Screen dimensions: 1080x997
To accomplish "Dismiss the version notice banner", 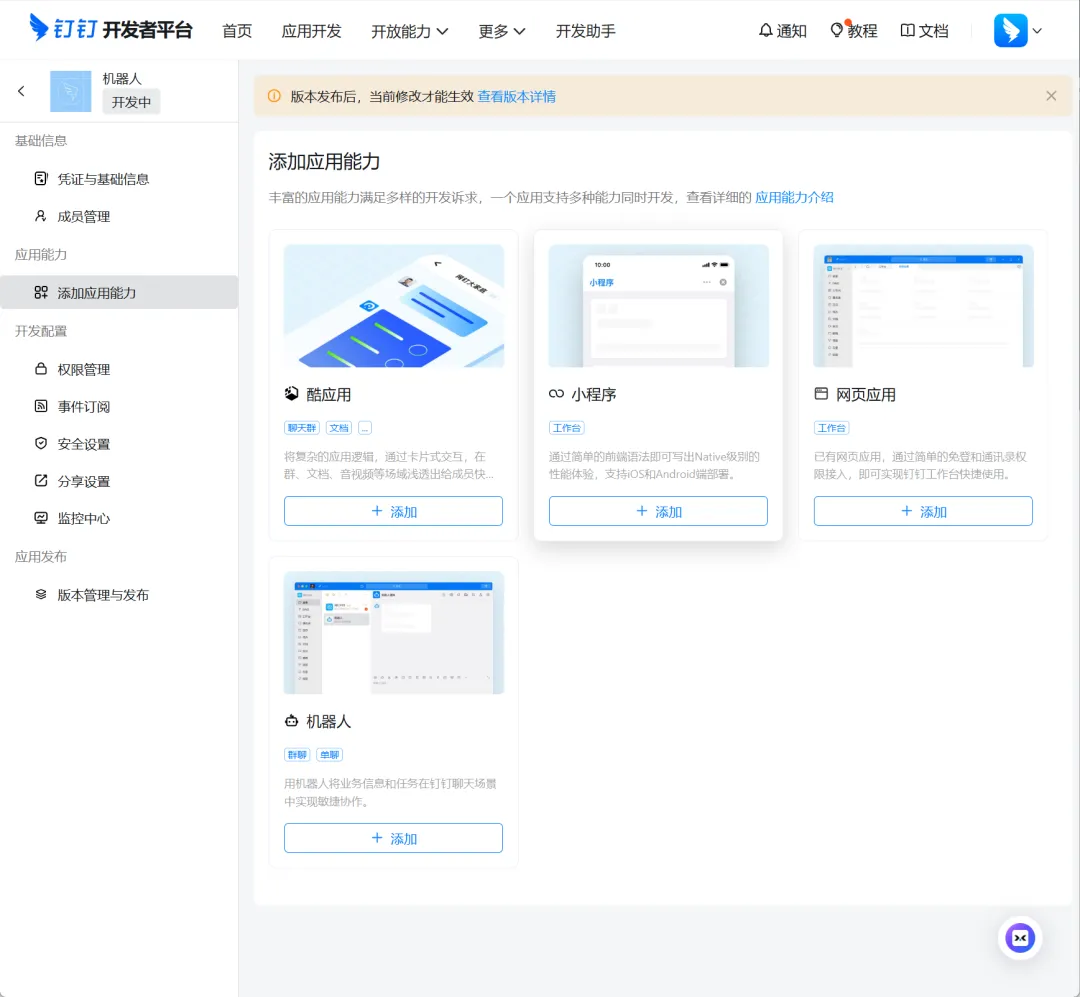I will click(x=1051, y=96).
